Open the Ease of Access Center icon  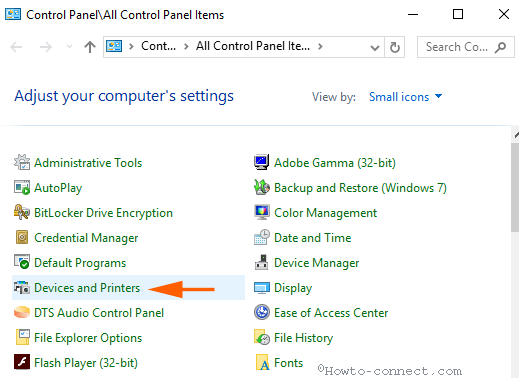pyautogui.click(x=262, y=312)
